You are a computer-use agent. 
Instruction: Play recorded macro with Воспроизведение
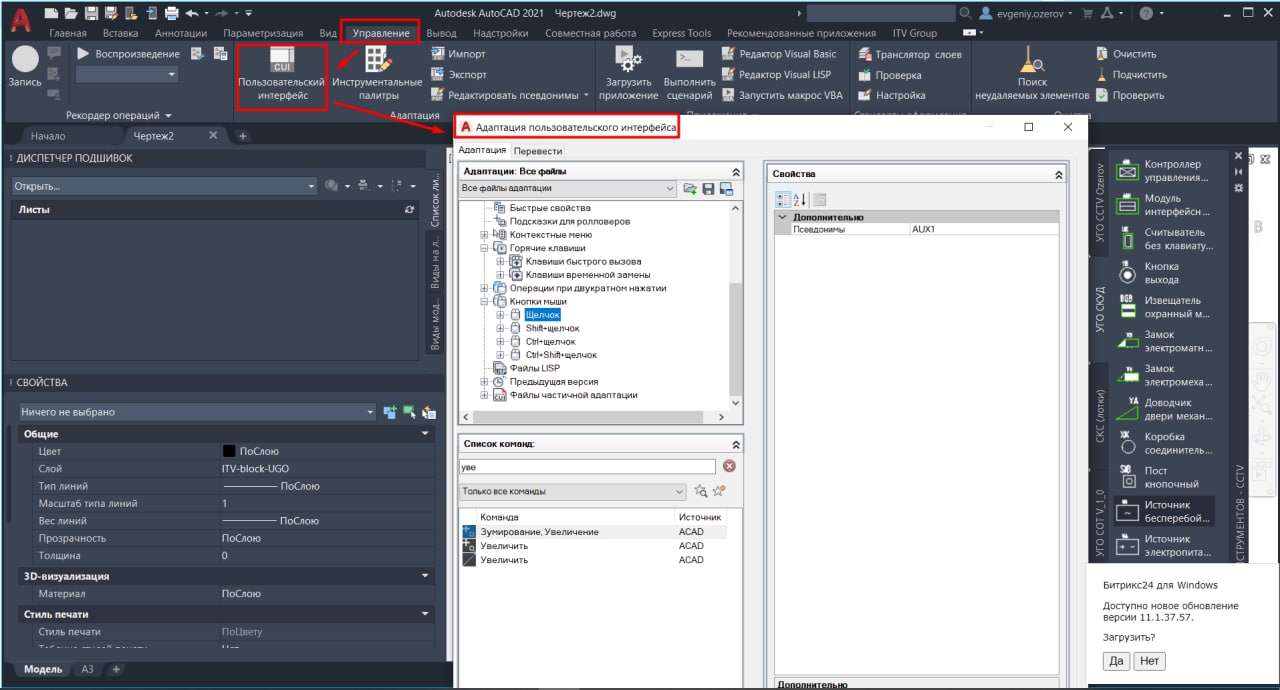click(127, 54)
